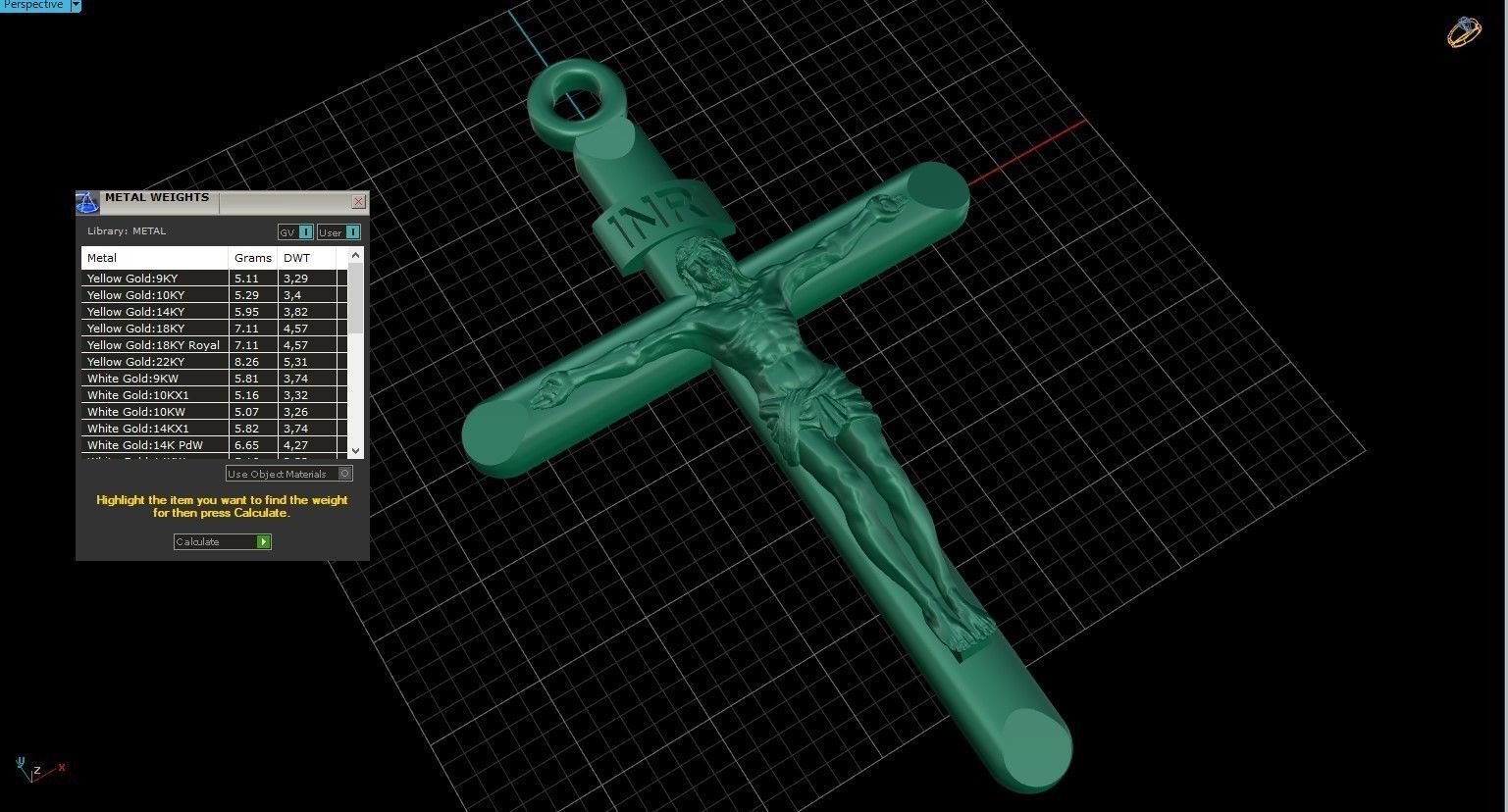This screenshot has height=812, width=1508.
Task: Click the XYZ axis indicator icon
Action: [37, 768]
